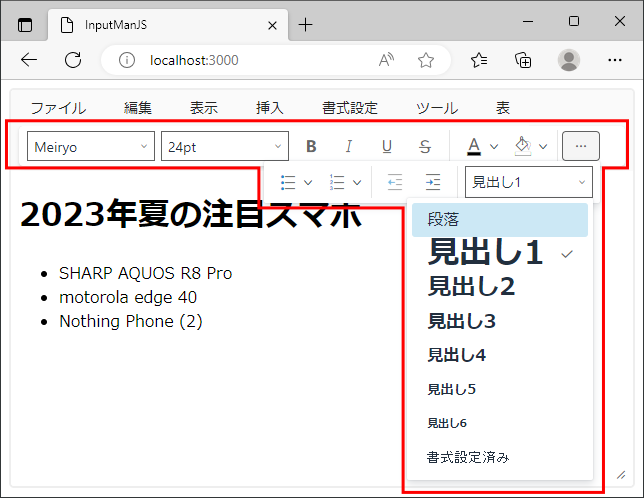Screen dimensions: 644x498
Task: Select 見出し6 in format list
Action: (500, 423)
